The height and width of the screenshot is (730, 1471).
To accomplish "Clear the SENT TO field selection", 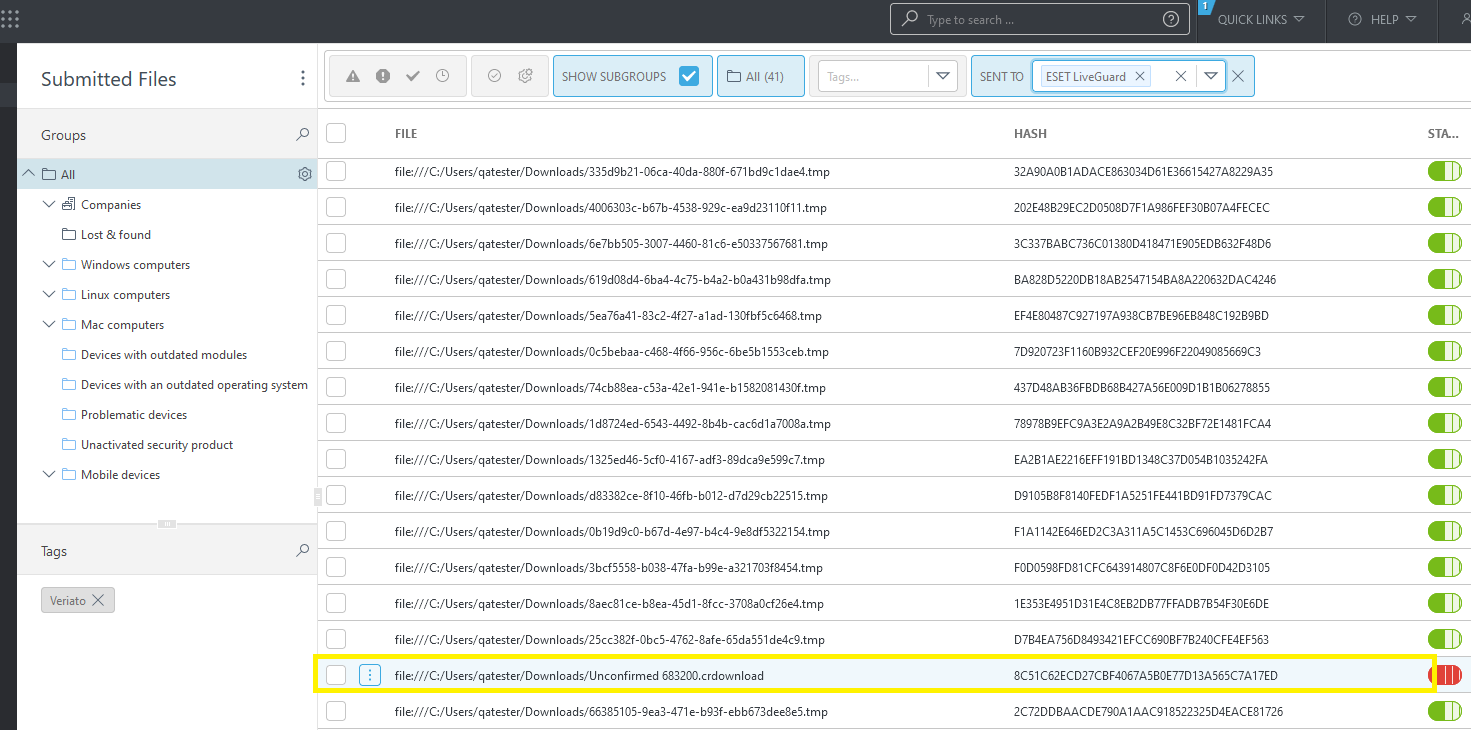I will [1181, 76].
